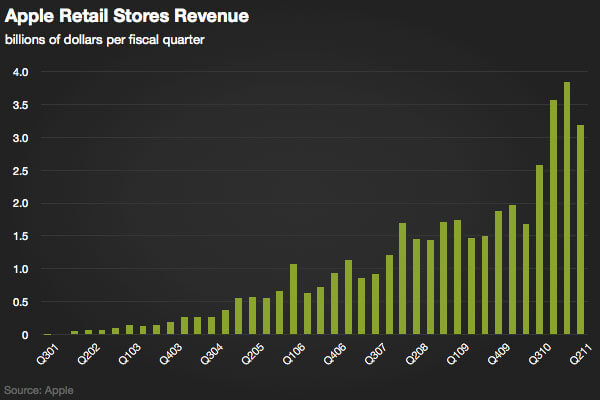
Task: Click the Q208 x-axis label
Action: pyautogui.click(x=417, y=354)
